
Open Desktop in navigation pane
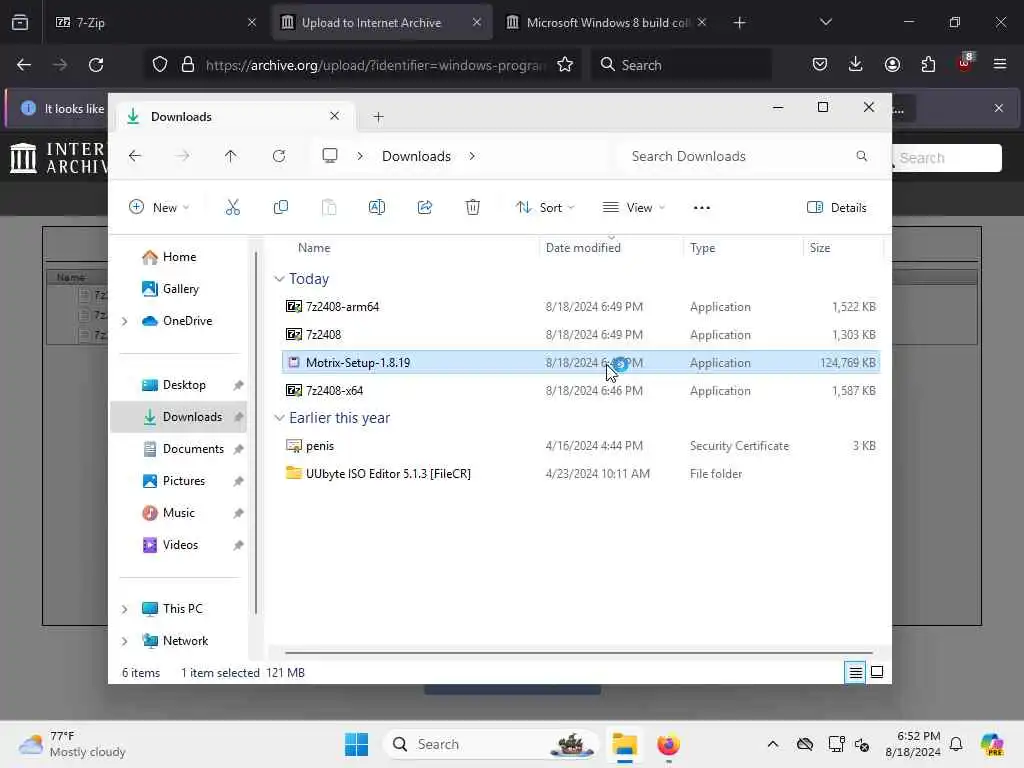coord(174,385)
